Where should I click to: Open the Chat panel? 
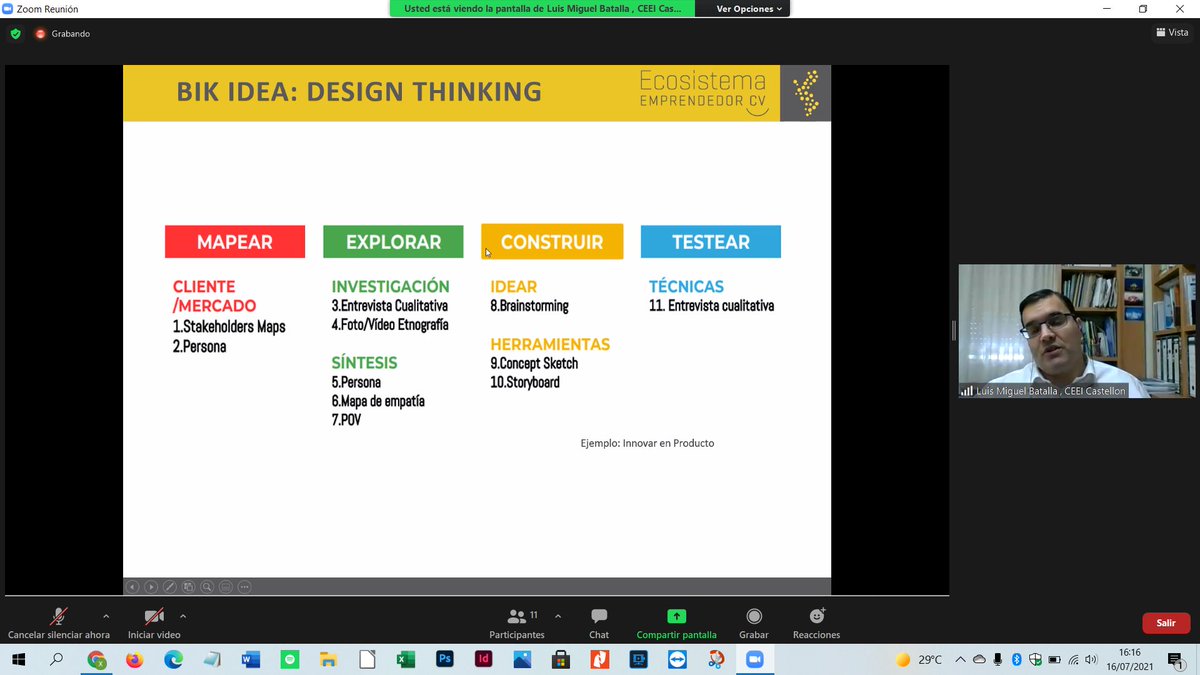tap(599, 622)
